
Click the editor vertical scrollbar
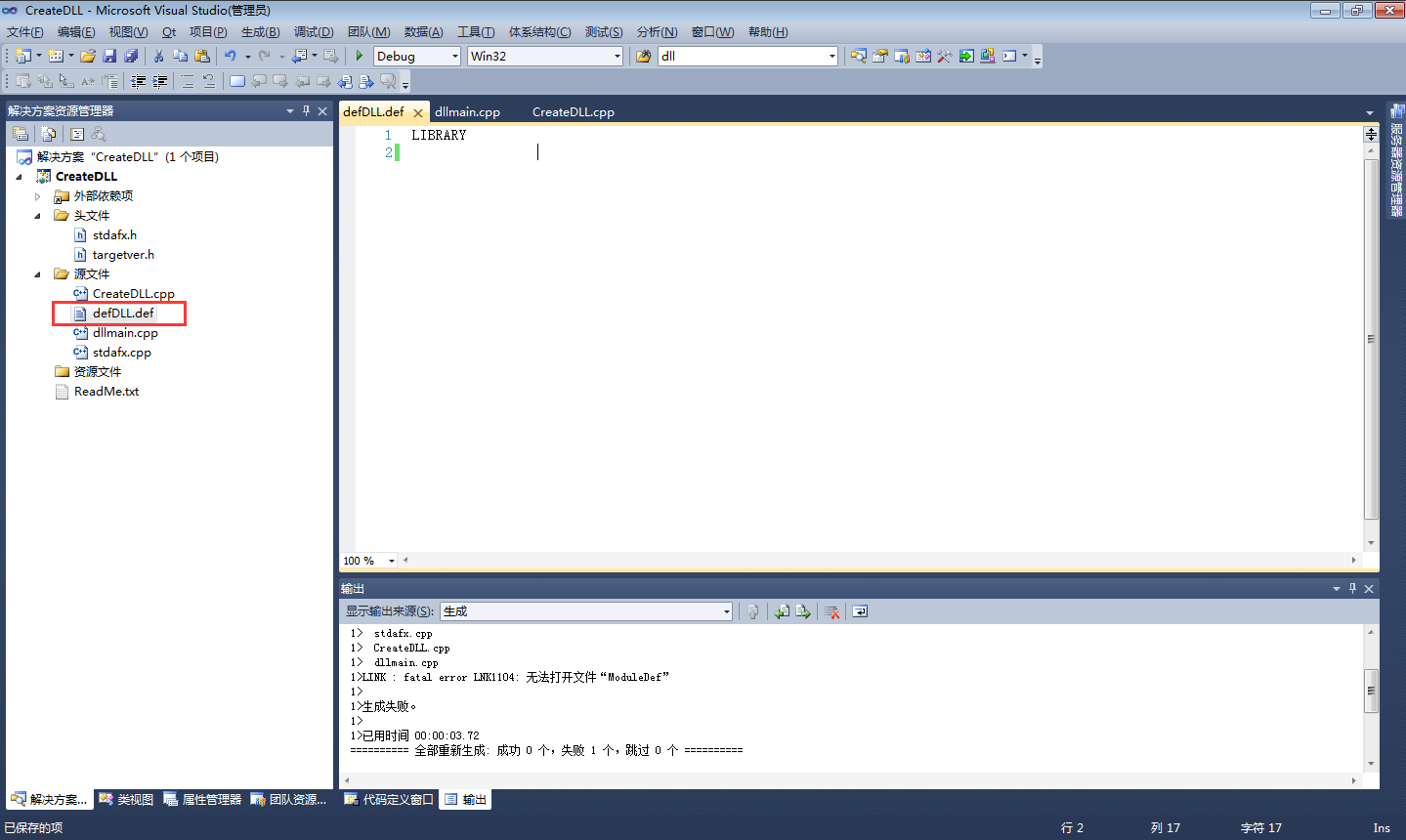[1371, 339]
